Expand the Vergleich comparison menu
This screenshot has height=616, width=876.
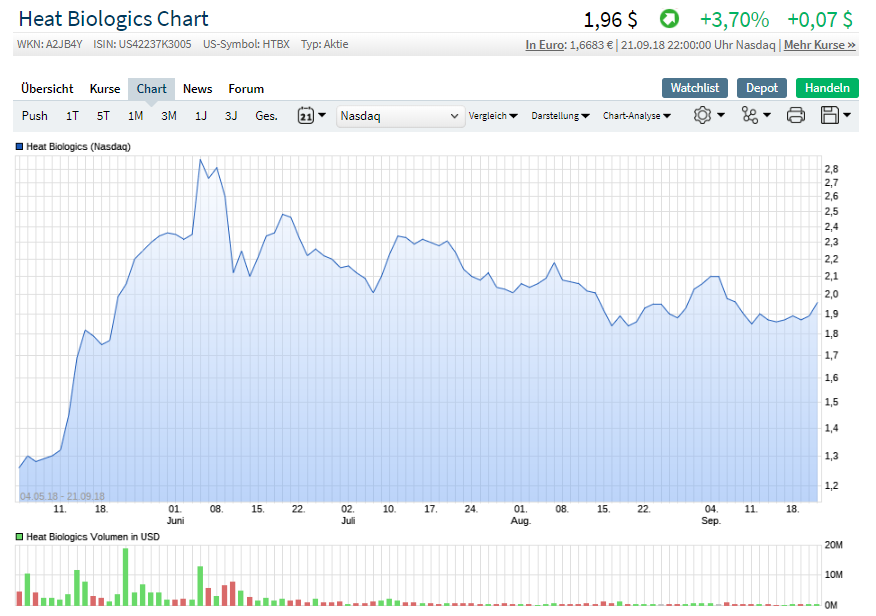coord(493,115)
